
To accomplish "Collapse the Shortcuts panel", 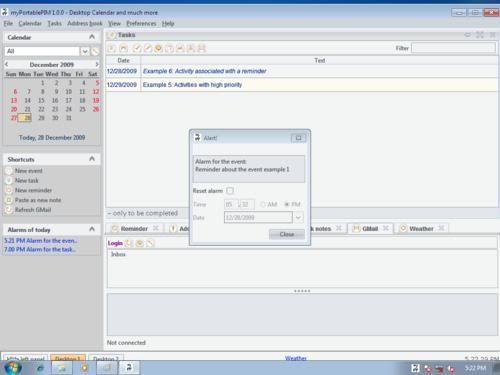I will pos(92,159).
